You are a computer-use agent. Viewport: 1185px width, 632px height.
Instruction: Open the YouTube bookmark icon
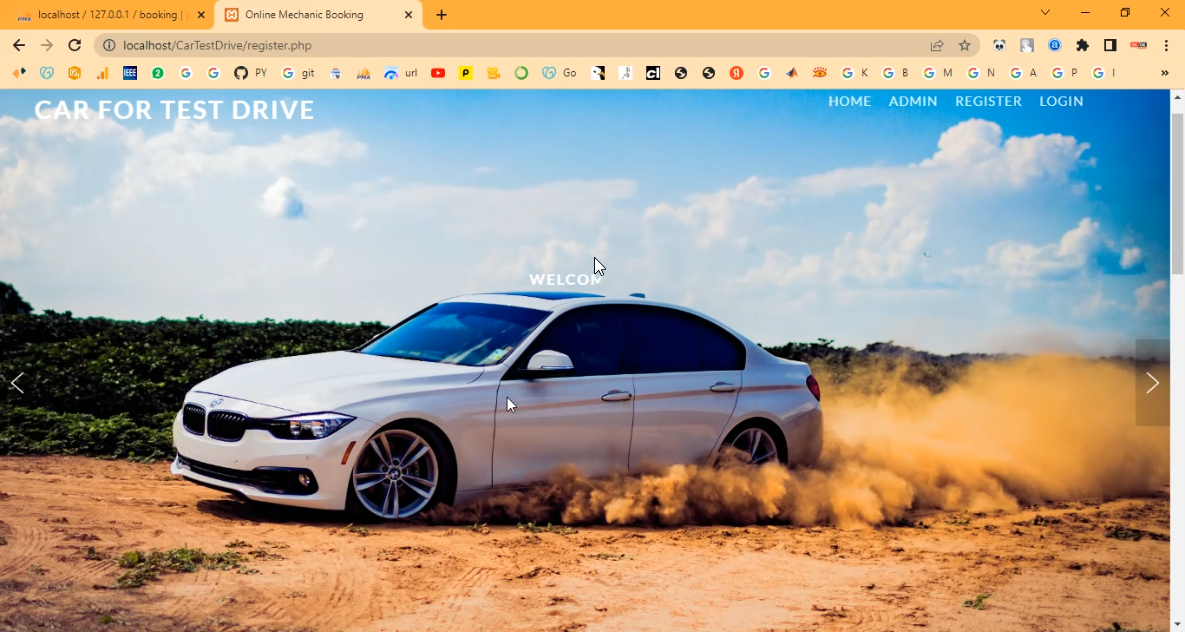[438, 73]
